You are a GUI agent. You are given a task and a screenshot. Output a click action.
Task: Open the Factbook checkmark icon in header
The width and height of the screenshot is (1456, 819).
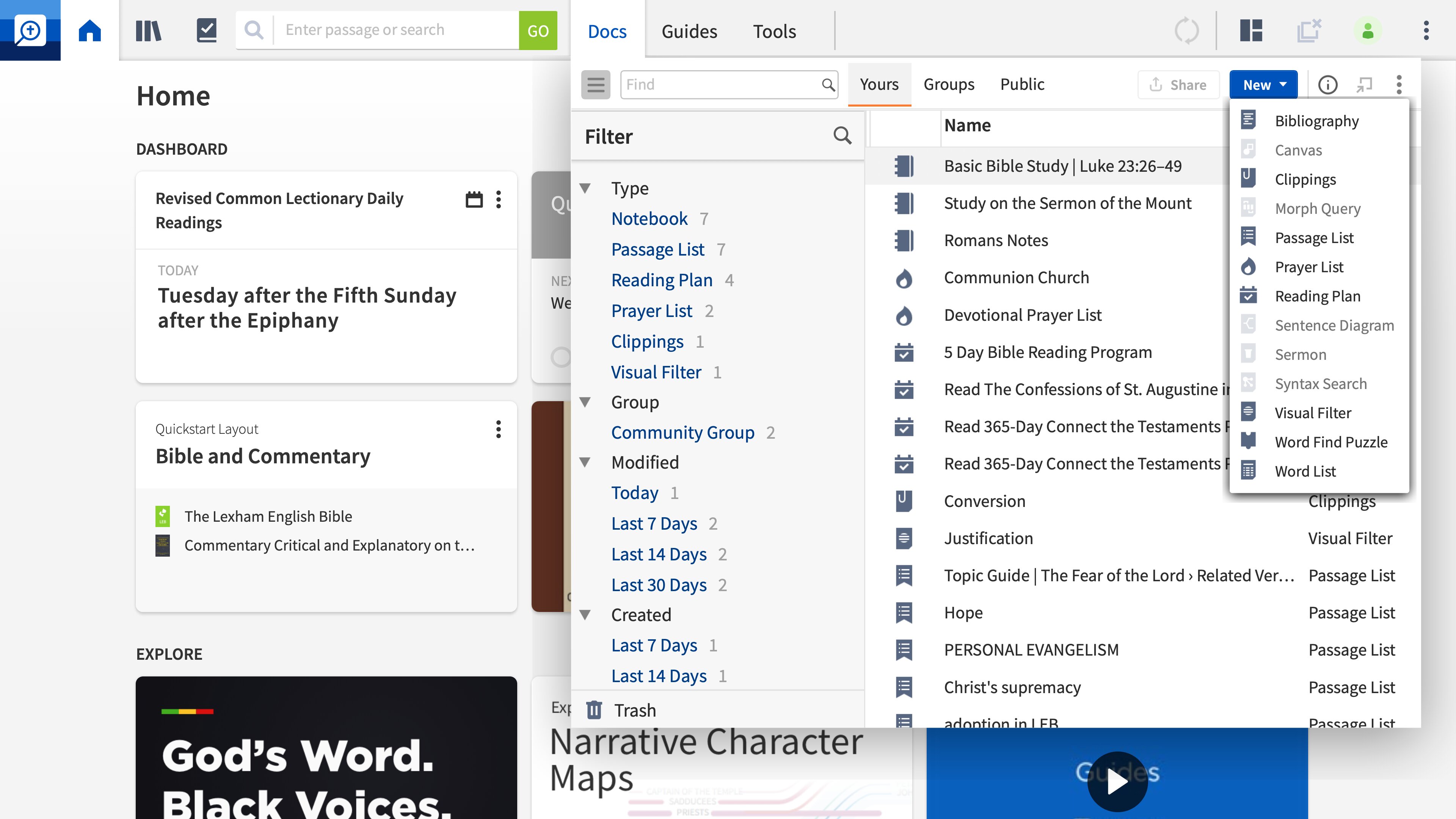[206, 30]
